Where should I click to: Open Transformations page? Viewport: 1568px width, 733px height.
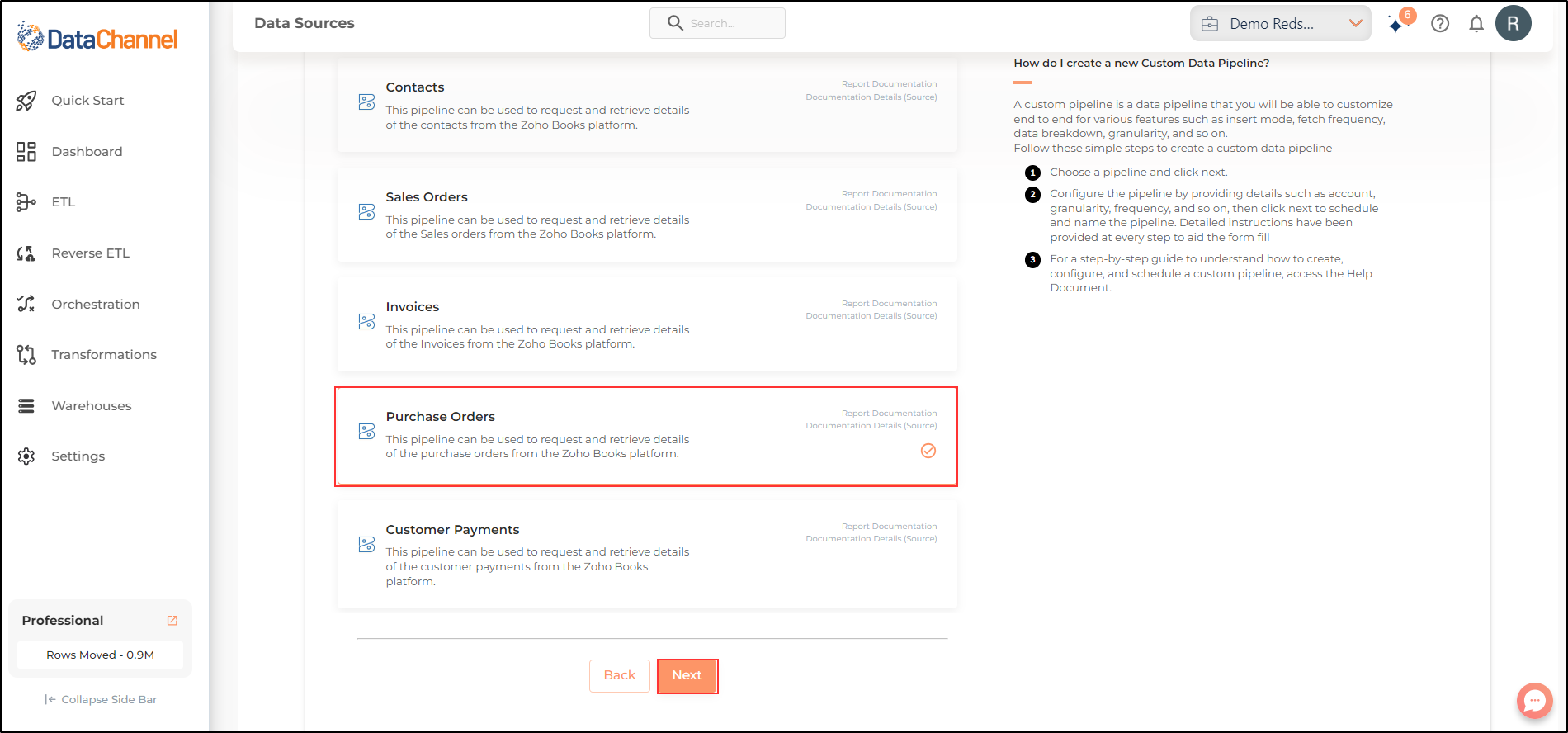104,355
